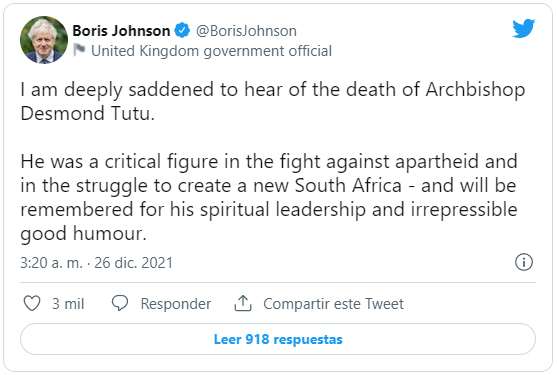Click the United Kingdom government official label
The height and width of the screenshot is (375, 557).
tap(211, 51)
